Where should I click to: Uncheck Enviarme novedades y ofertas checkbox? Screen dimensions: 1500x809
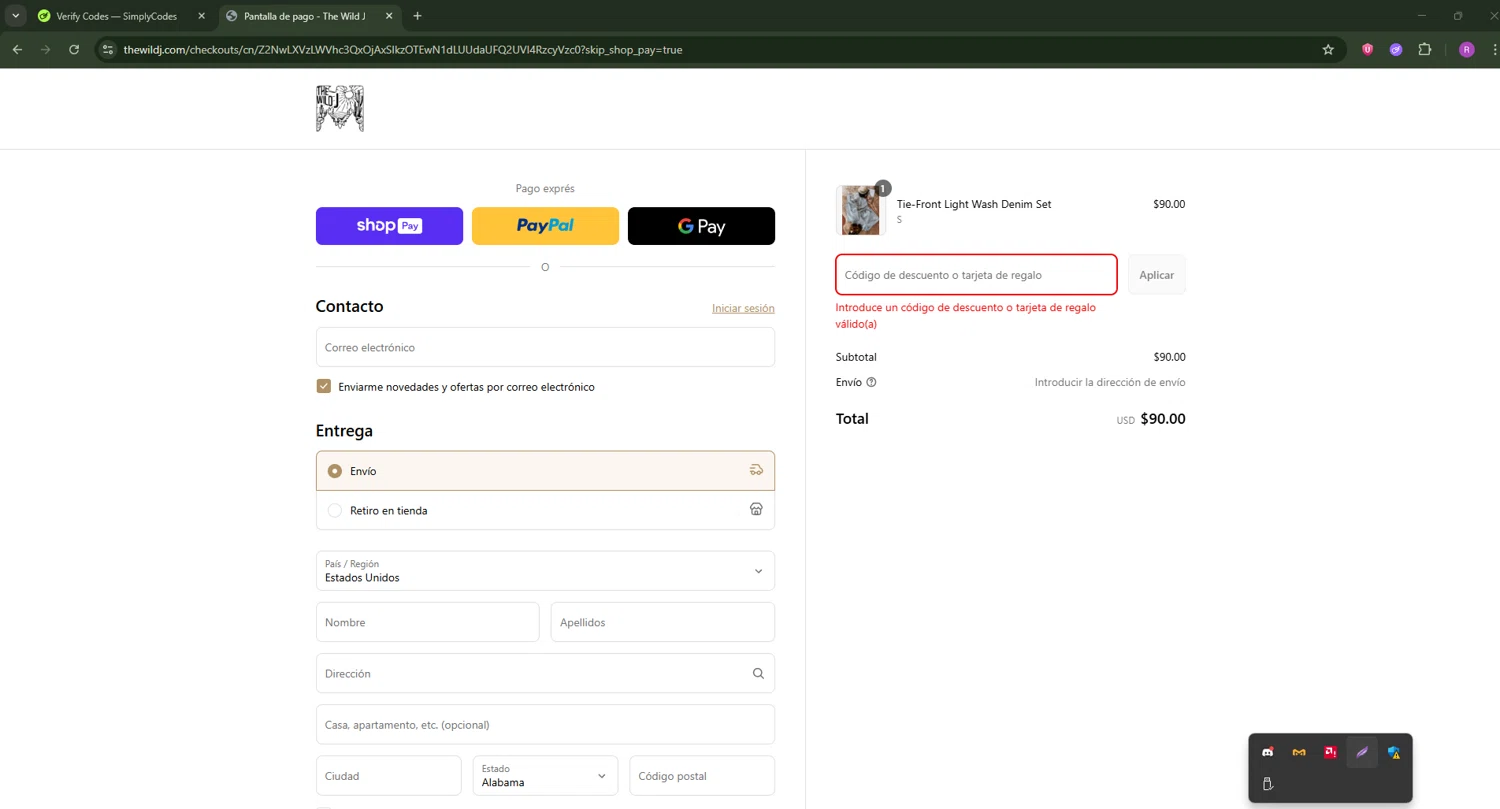click(x=324, y=386)
